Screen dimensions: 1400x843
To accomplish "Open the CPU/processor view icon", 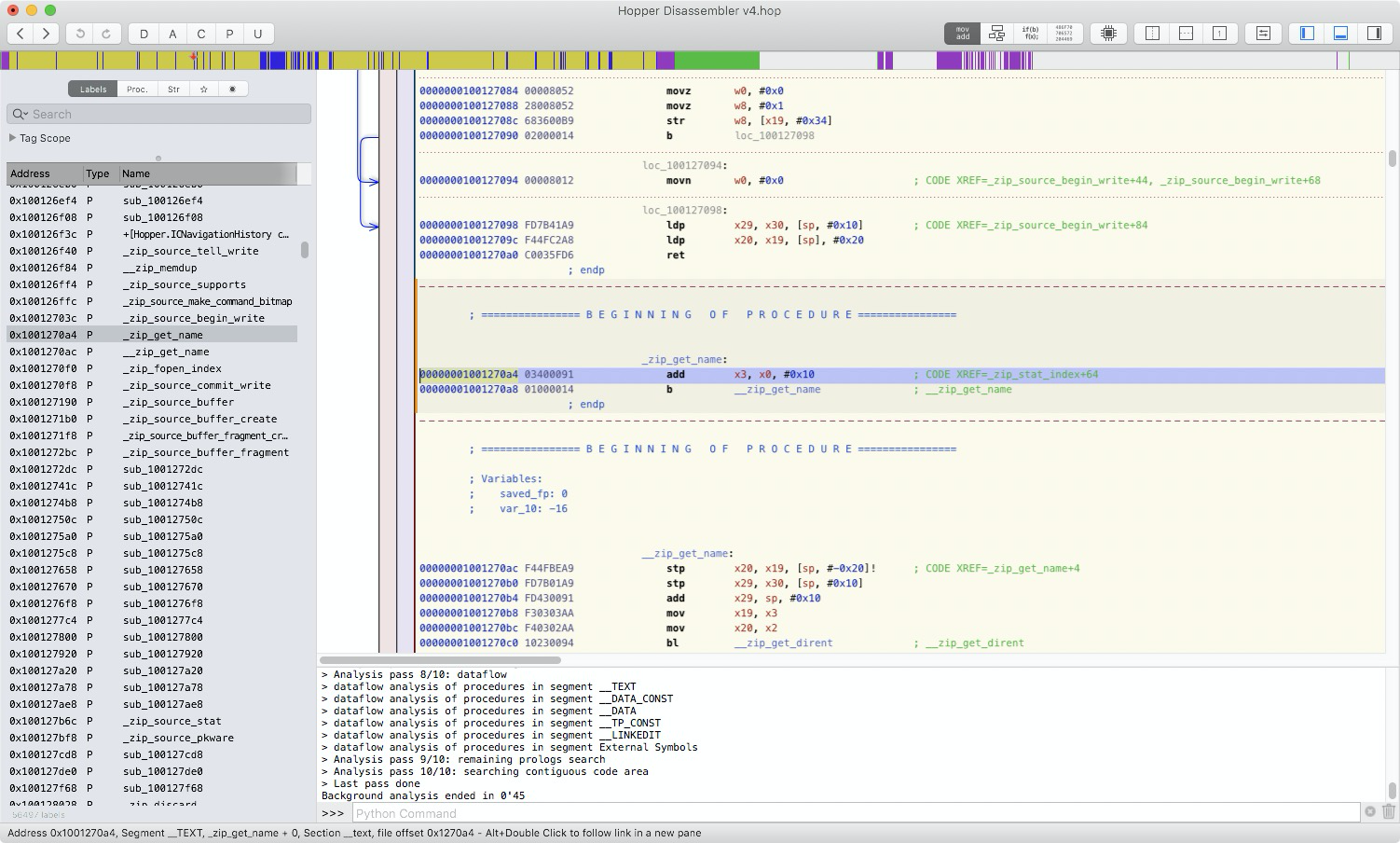I will (1107, 33).
